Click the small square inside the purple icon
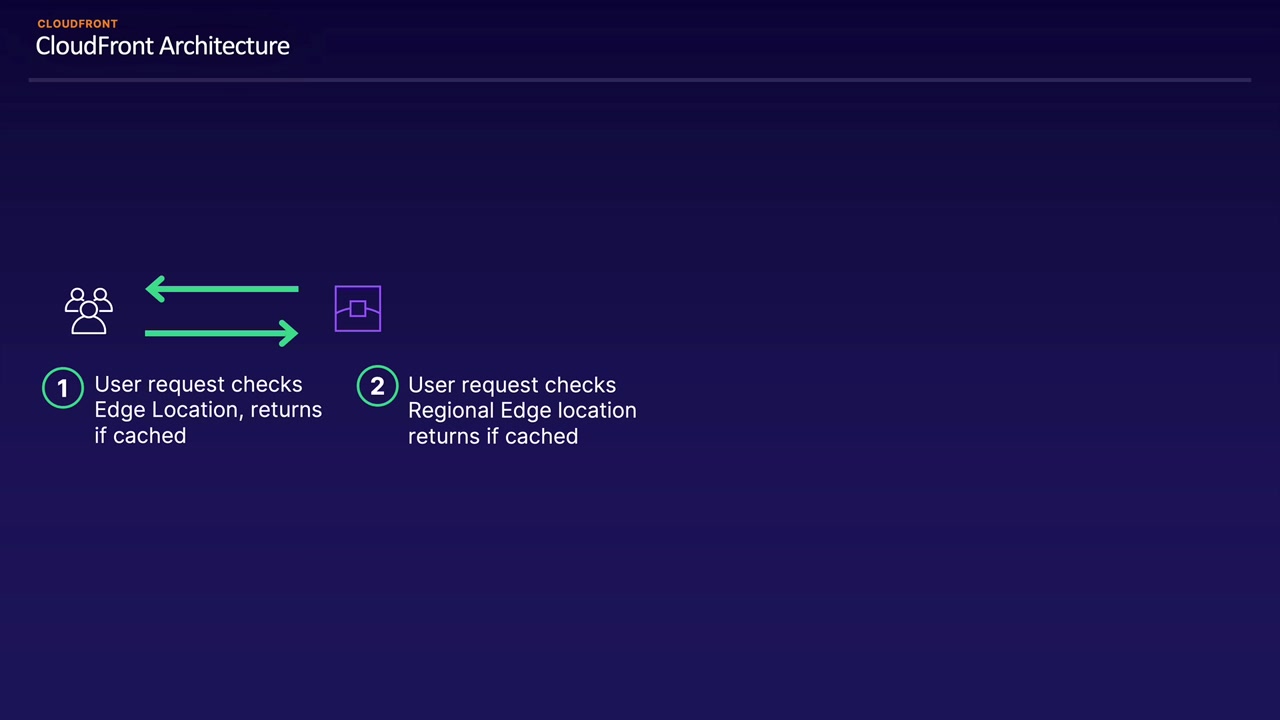The width and height of the screenshot is (1280, 720). pos(357,309)
